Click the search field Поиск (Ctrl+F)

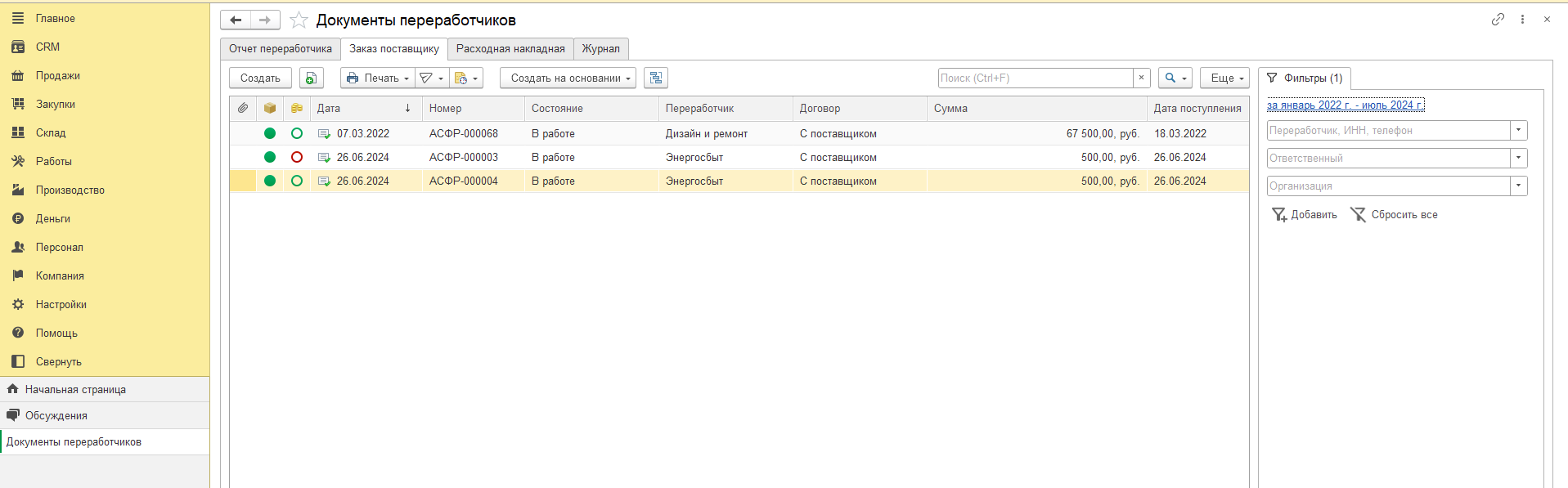[x=1036, y=78]
